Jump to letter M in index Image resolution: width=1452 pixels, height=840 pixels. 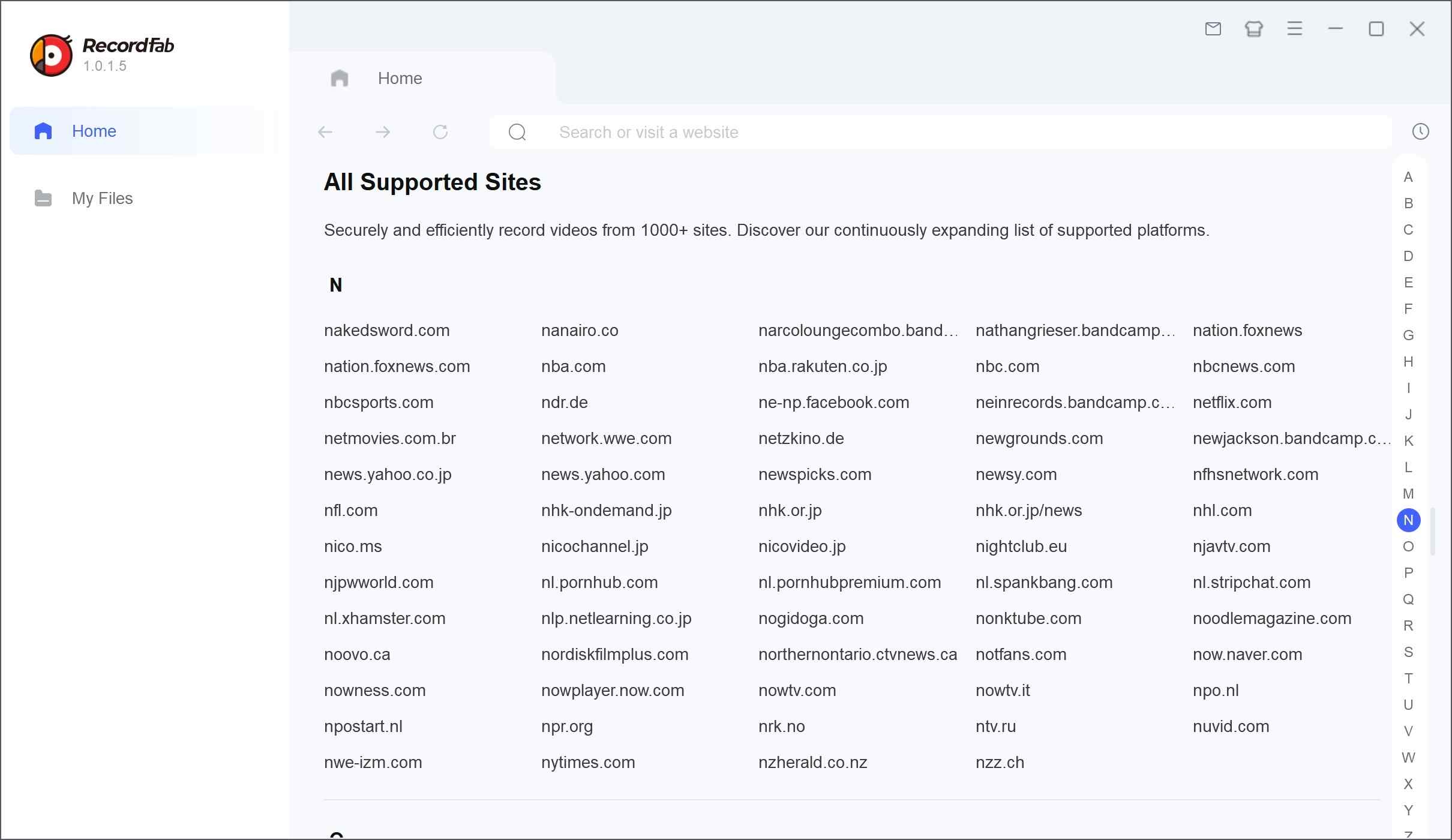tap(1408, 494)
